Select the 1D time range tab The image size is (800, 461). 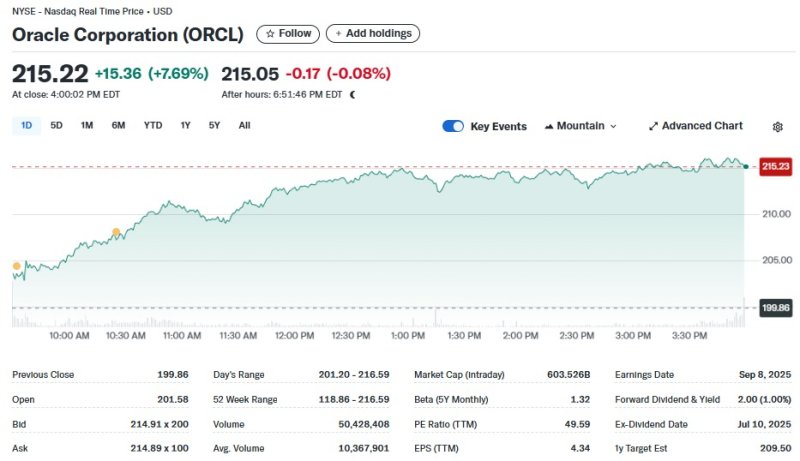pyautogui.click(x=27, y=125)
